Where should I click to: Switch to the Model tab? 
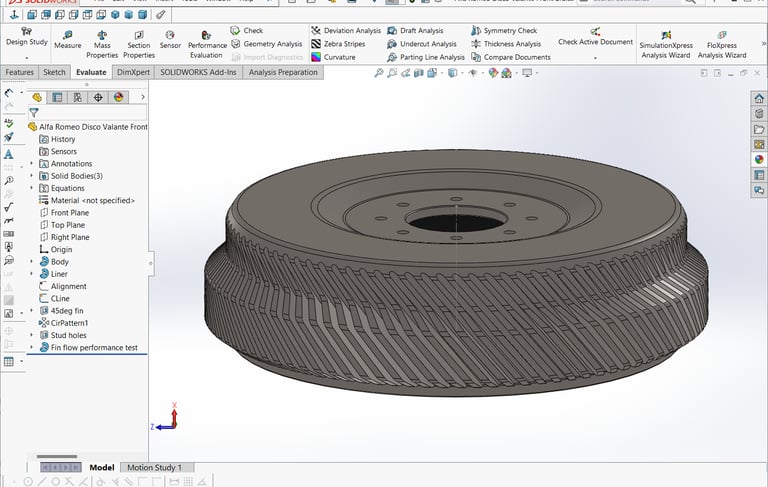point(102,467)
